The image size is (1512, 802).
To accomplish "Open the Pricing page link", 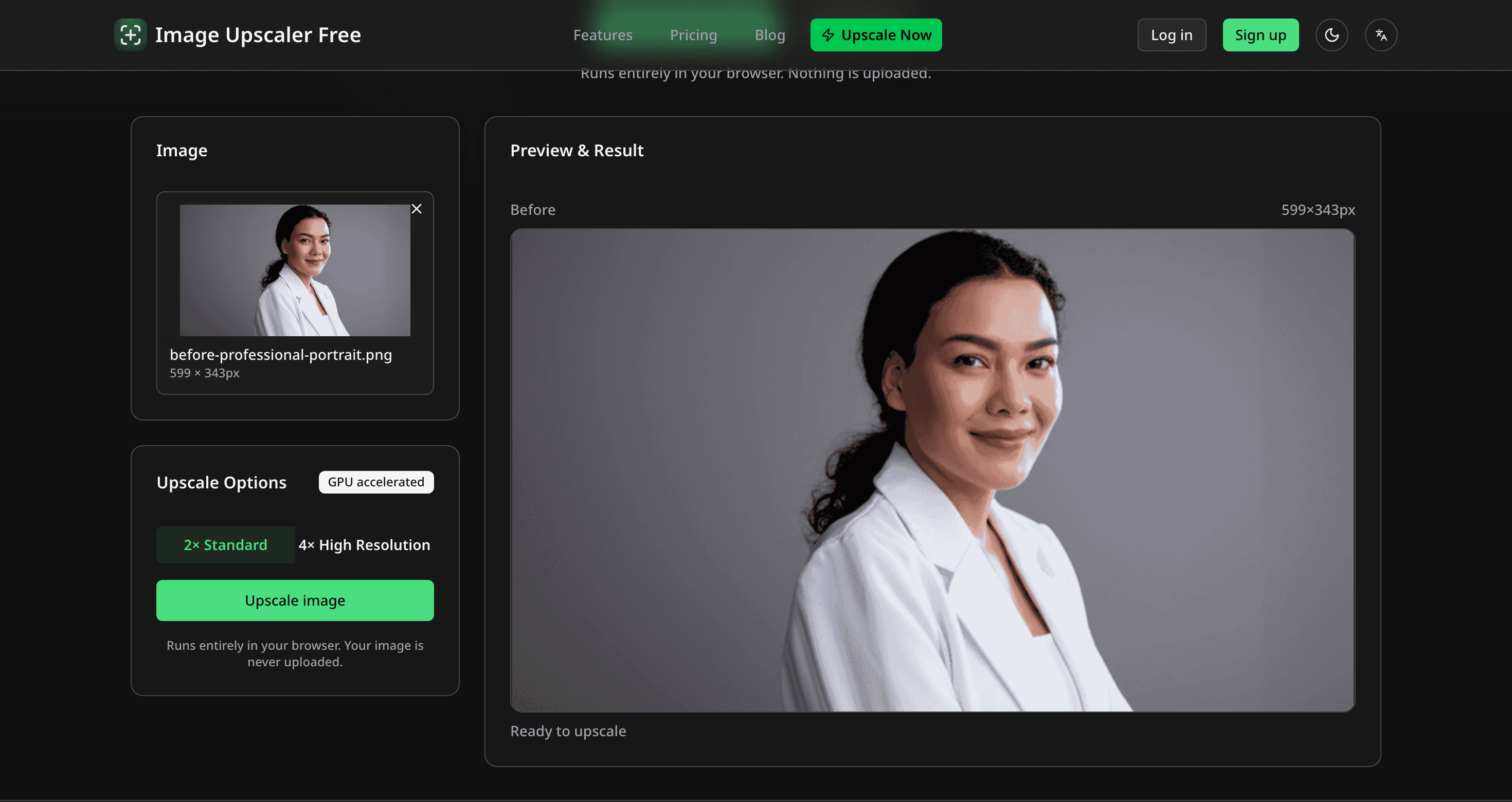I will pyautogui.click(x=693, y=35).
